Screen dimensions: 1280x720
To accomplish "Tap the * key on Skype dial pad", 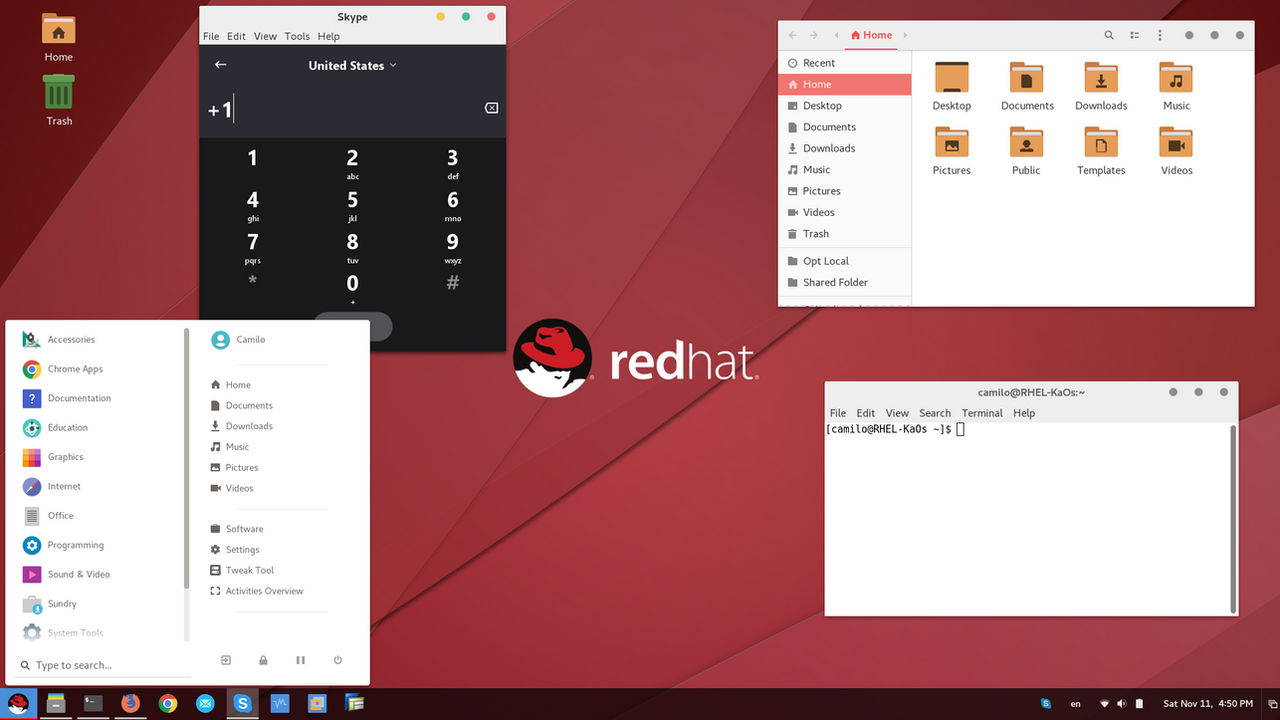I will [252, 282].
